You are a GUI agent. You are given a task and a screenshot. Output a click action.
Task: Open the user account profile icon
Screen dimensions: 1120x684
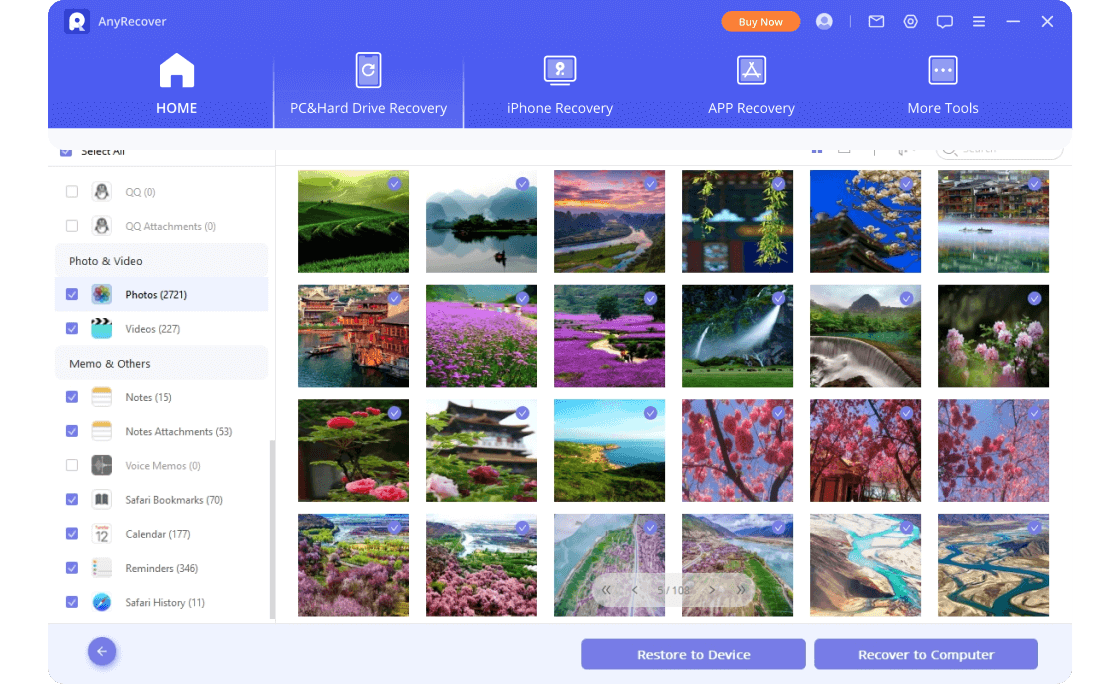(x=824, y=21)
